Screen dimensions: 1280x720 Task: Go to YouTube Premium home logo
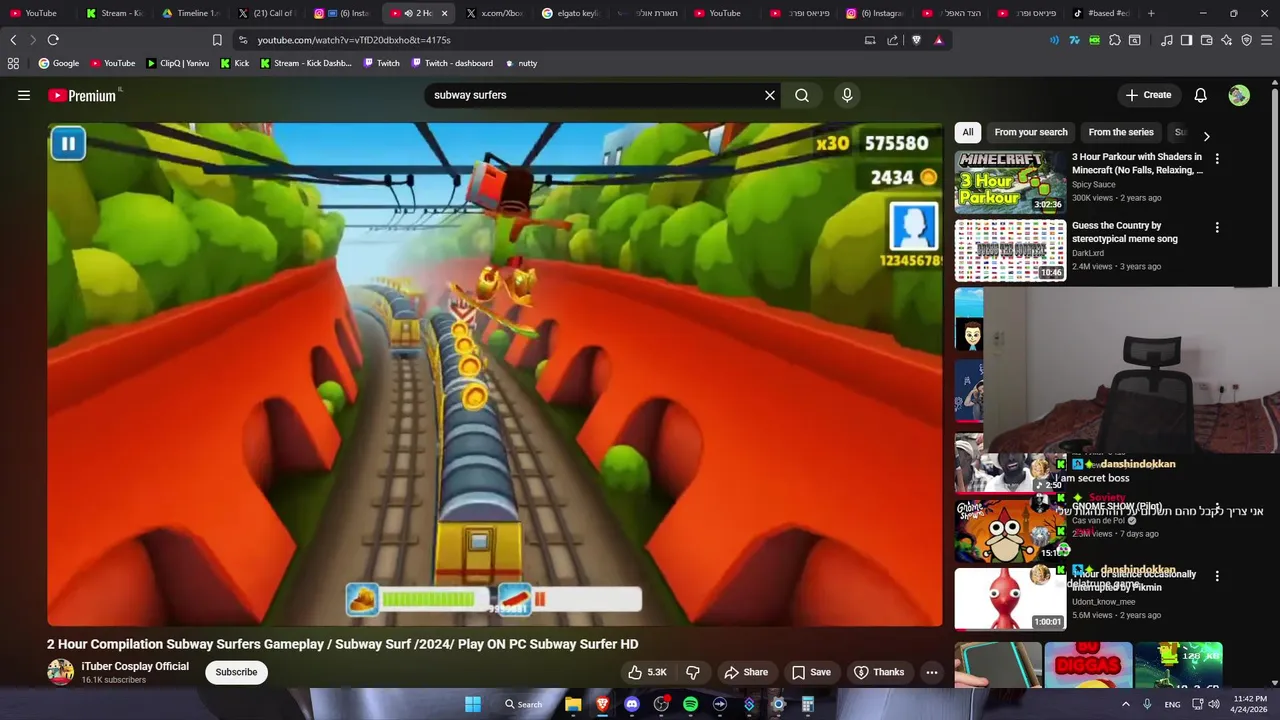click(82, 95)
